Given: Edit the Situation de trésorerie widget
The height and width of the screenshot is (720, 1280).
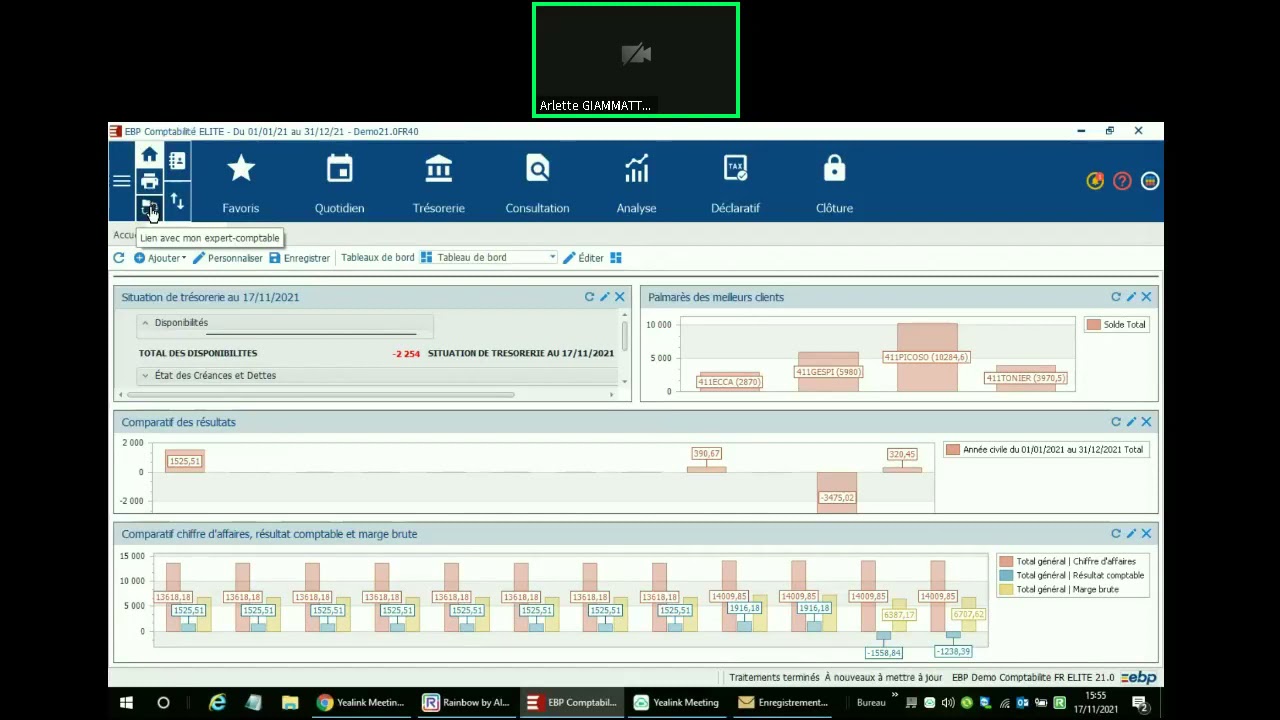Looking at the screenshot, I should coord(604,297).
